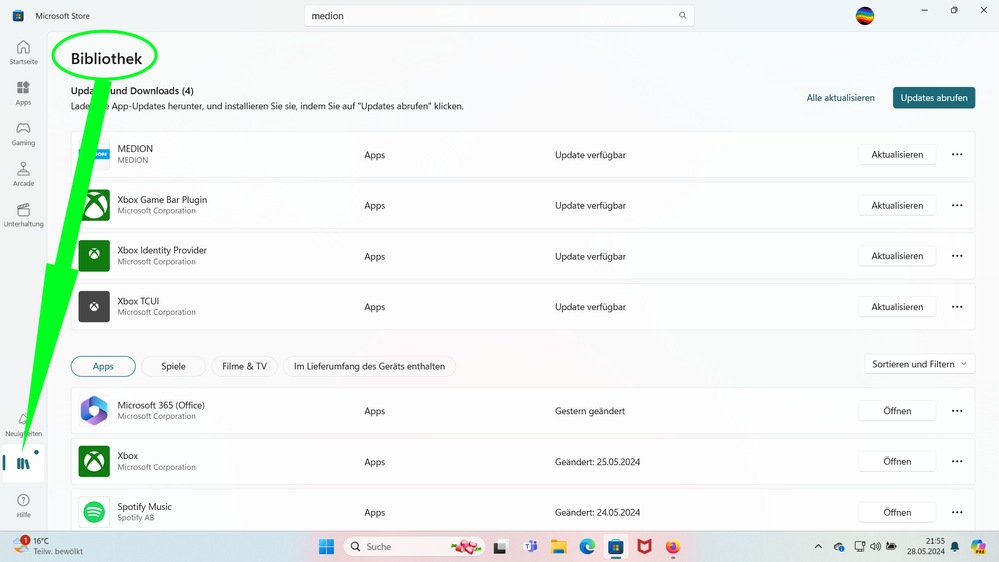Viewport: 999px width, 562px height.
Task: Click the Xbox Identity Provider title
Action: pos(162,250)
